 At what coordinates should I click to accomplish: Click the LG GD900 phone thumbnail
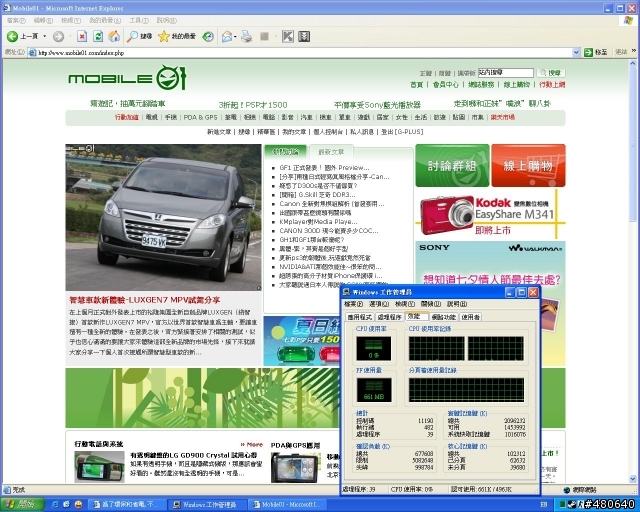point(100,467)
